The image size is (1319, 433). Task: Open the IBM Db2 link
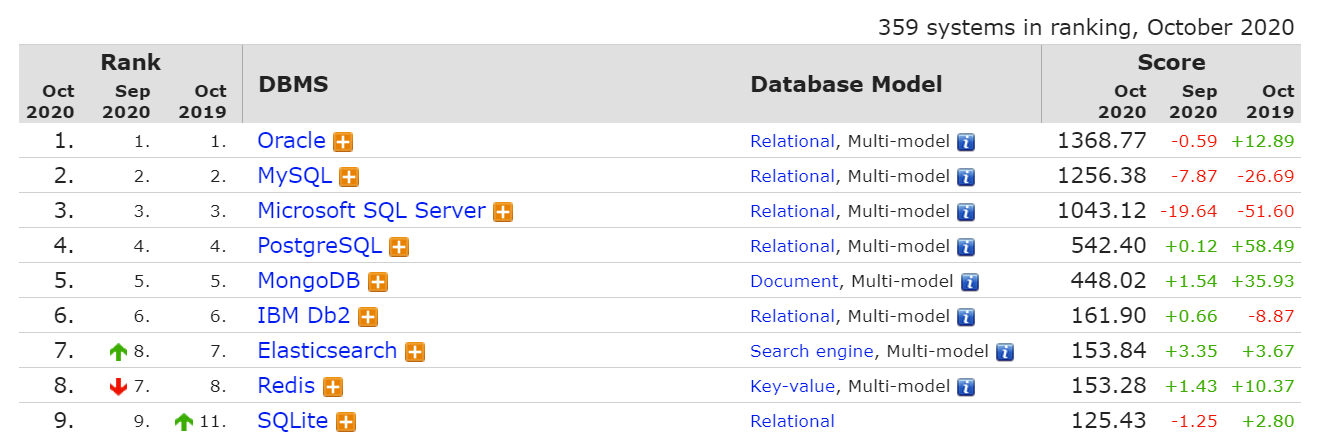pyautogui.click(x=304, y=316)
